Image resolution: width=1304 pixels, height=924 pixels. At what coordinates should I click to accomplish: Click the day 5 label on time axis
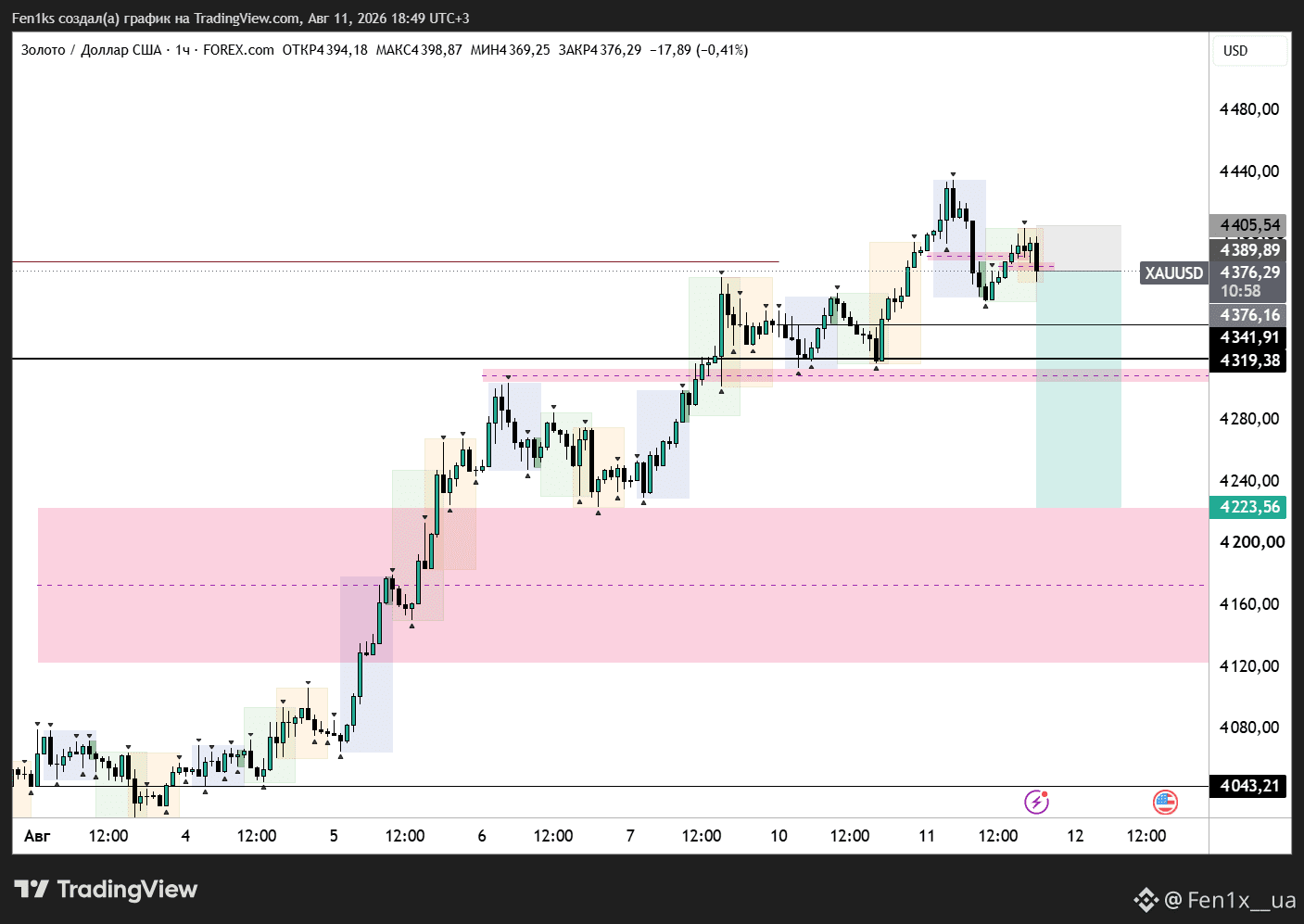click(x=334, y=836)
